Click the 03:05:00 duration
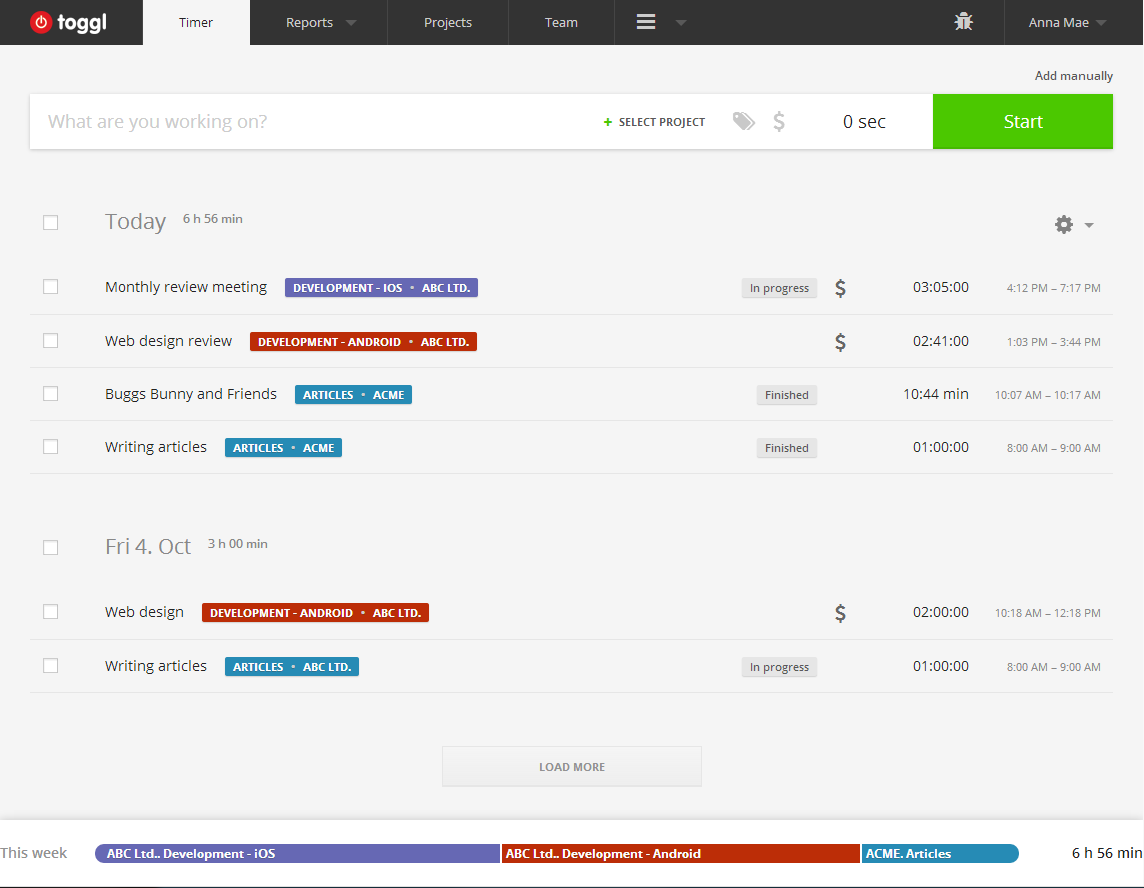The height and width of the screenshot is (888, 1144). 940,287
